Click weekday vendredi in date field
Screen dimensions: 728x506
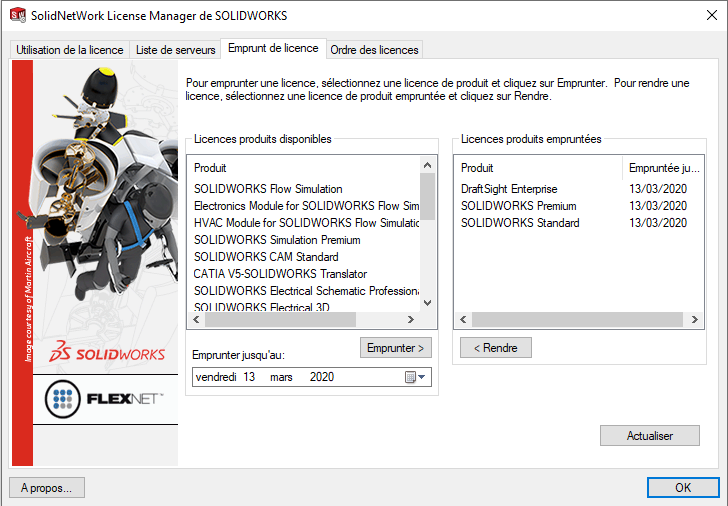(x=216, y=377)
